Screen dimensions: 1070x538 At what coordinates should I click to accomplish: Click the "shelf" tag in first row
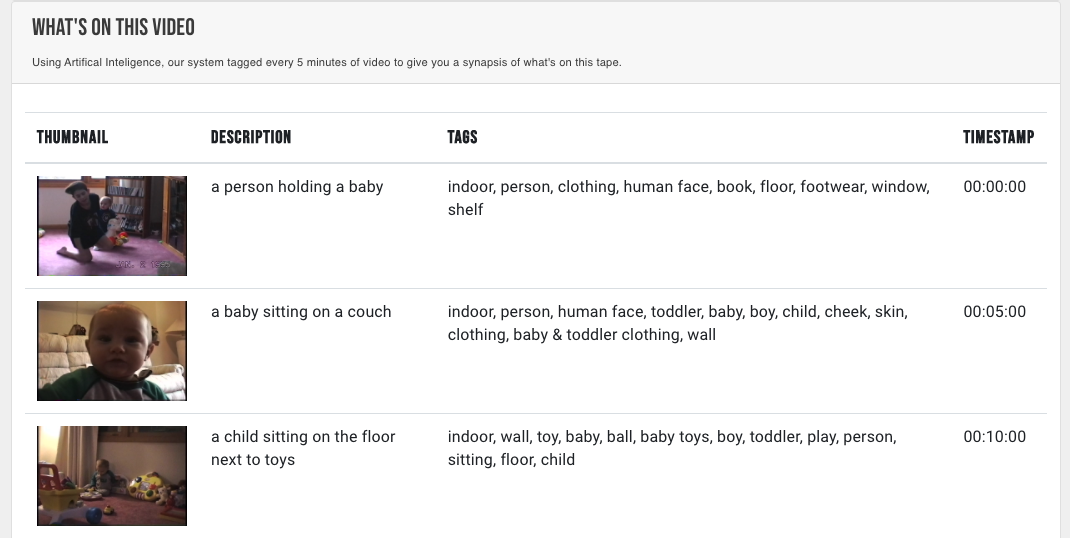(x=465, y=210)
